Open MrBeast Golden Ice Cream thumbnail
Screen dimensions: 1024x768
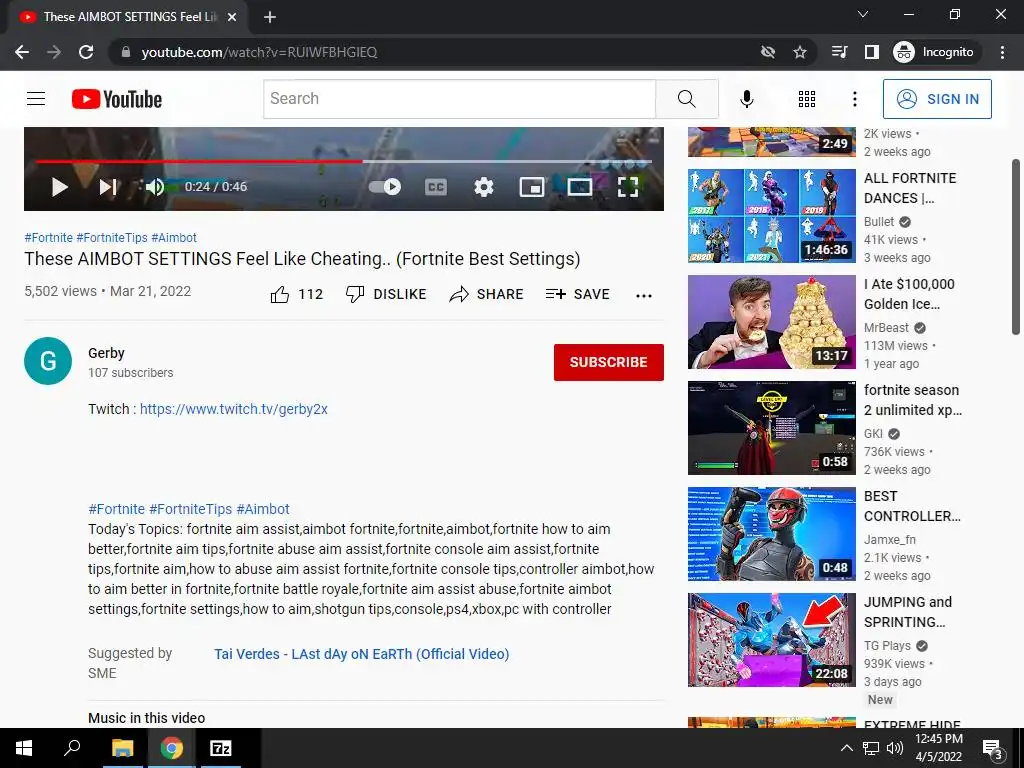click(771, 322)
